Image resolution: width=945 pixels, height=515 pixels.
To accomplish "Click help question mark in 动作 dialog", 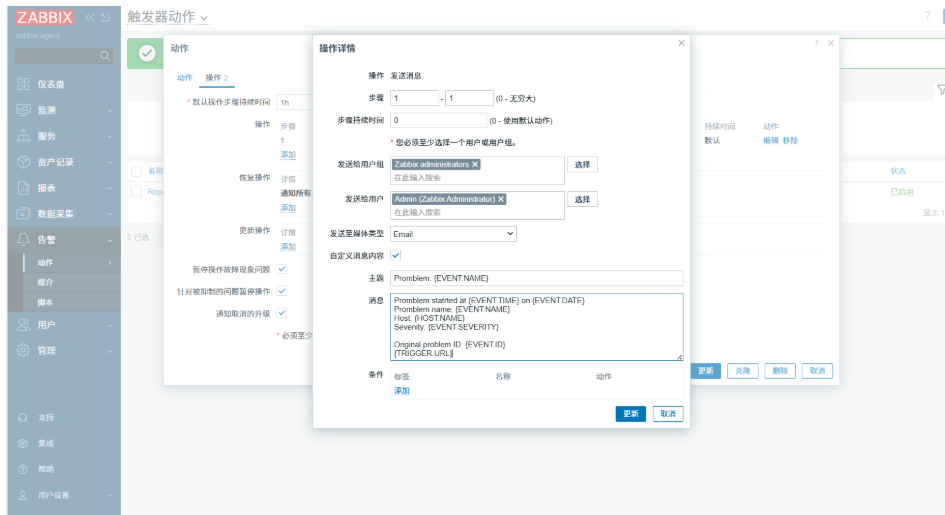I will [x=816, y=43].
